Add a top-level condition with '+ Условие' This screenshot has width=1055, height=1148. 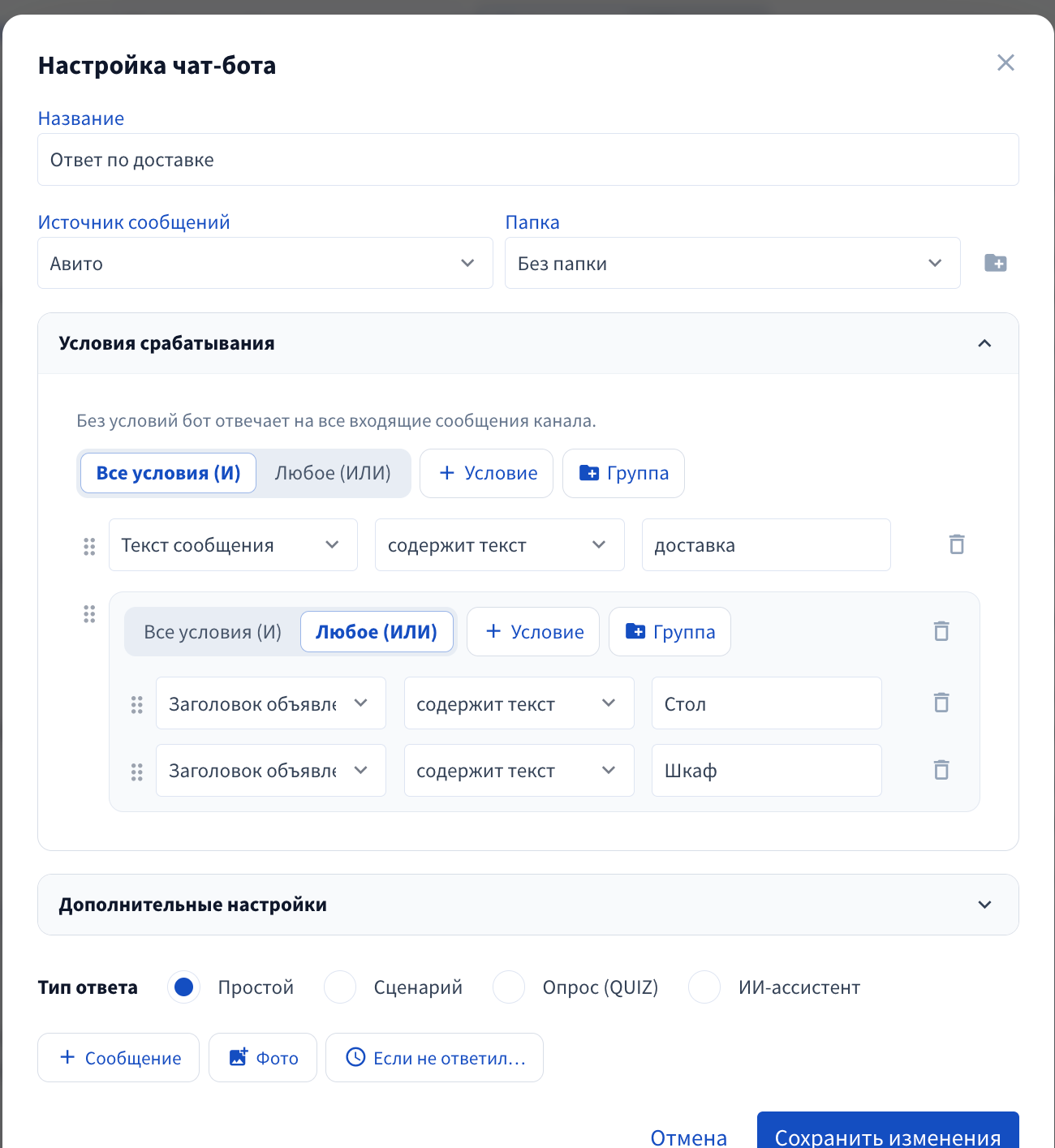[x=486, y=473]
